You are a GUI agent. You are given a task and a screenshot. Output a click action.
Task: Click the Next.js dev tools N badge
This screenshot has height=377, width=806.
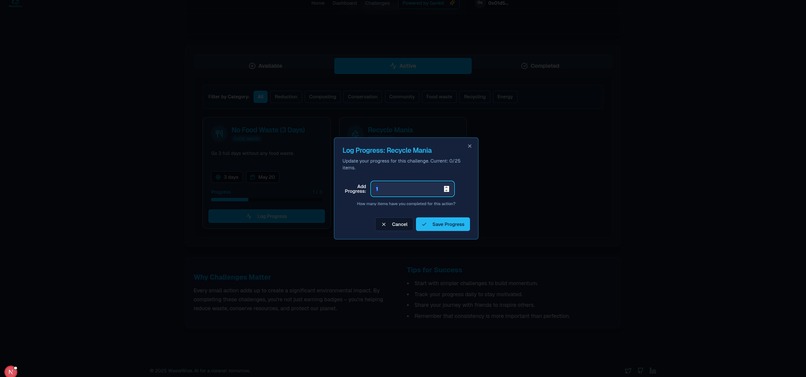(11, 371)
